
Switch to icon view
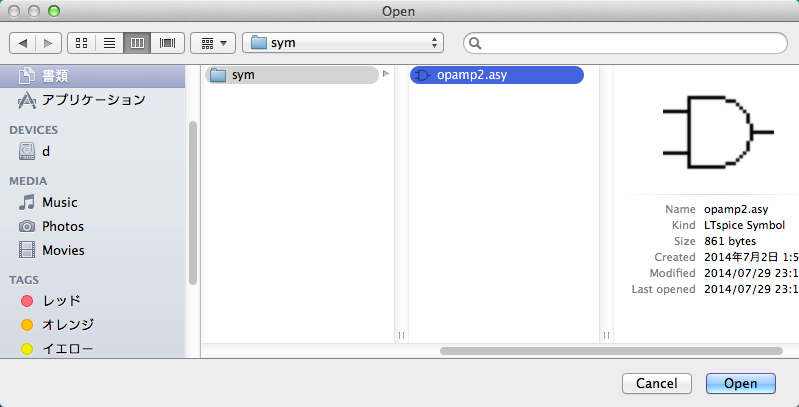tap(81, 43)
